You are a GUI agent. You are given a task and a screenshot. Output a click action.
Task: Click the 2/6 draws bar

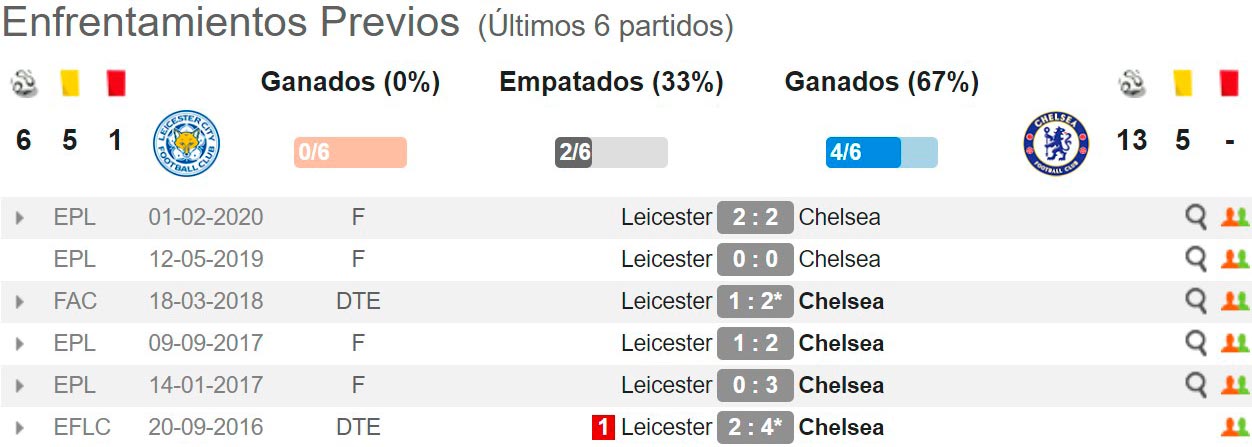pos(611,152)
